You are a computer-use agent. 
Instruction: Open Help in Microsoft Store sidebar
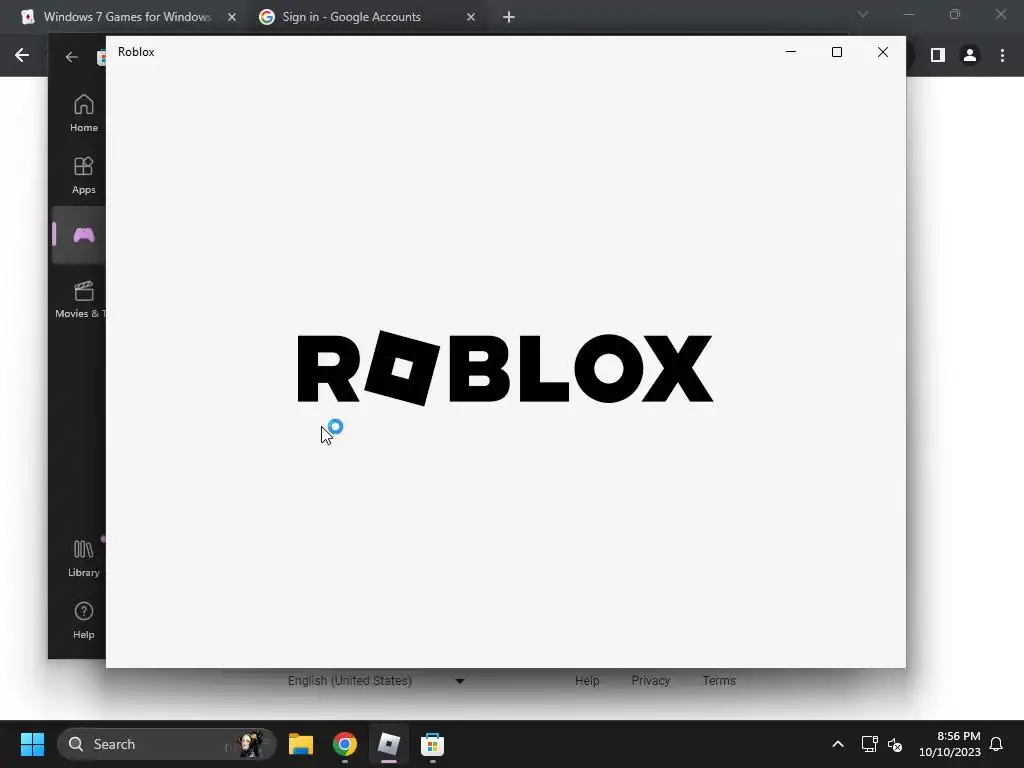coord(84,620)
